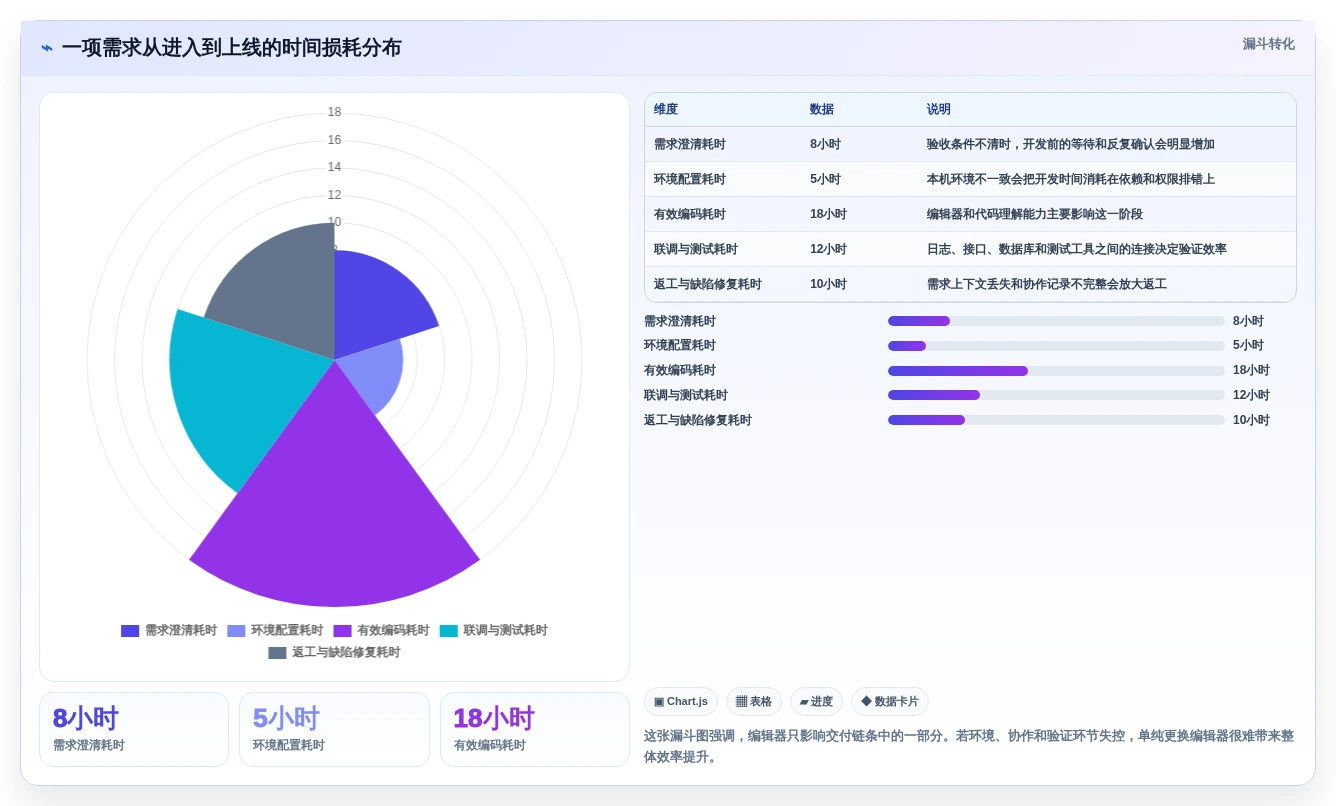This screenshot has height=806, width=1336.
Task: Click the 有效编码耗时 progress bar
Action: [1056, 371]
